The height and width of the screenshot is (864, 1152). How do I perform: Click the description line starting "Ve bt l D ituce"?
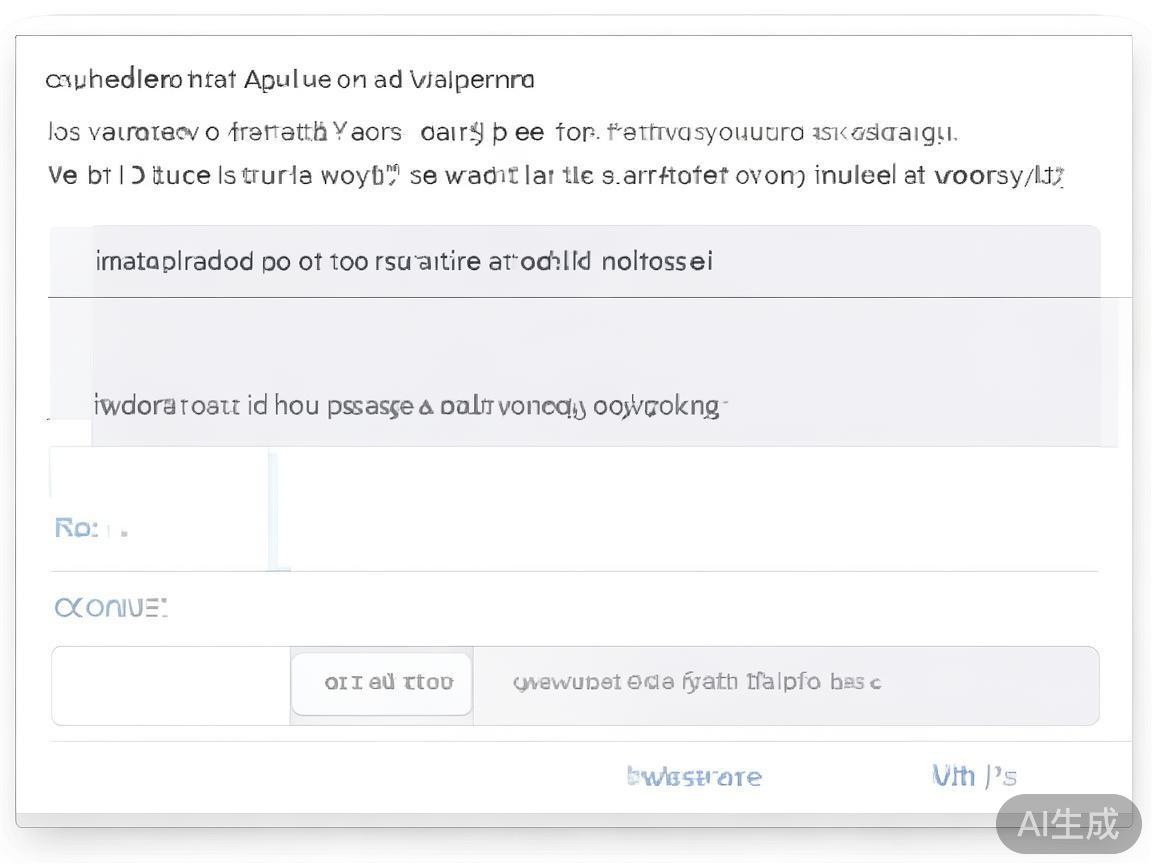point(553,177)
